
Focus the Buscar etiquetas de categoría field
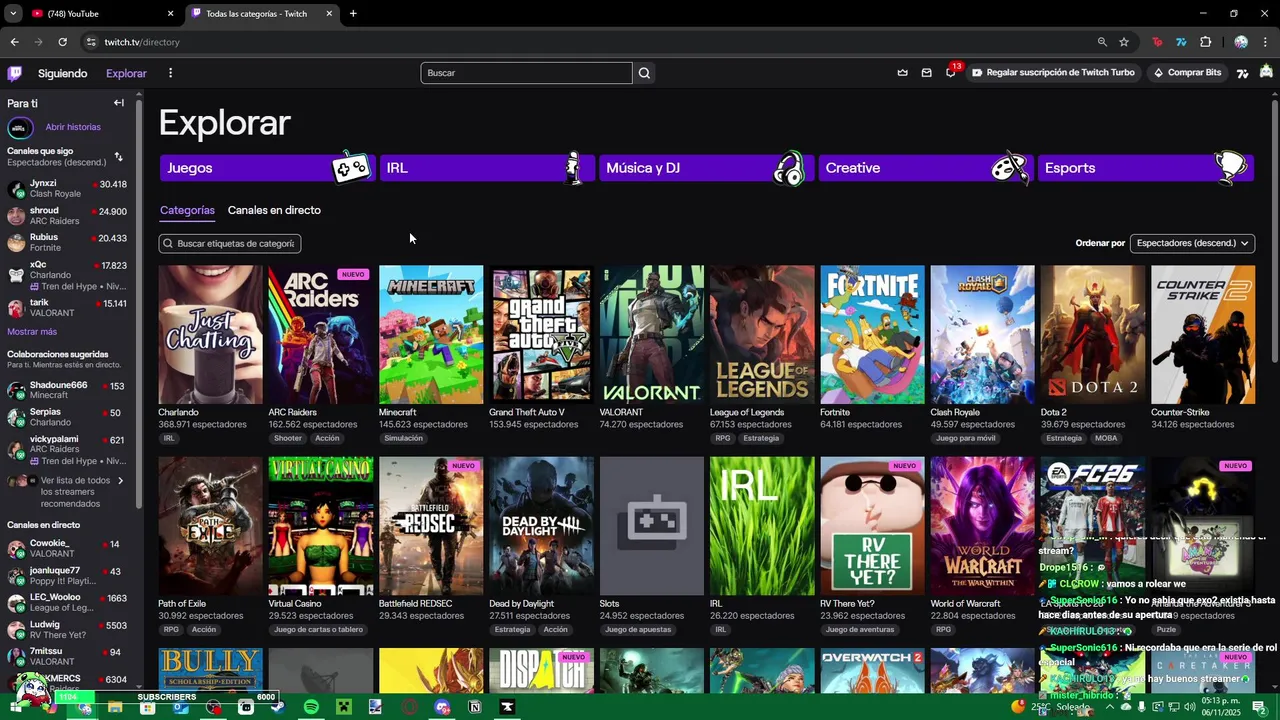click(230, 243)
